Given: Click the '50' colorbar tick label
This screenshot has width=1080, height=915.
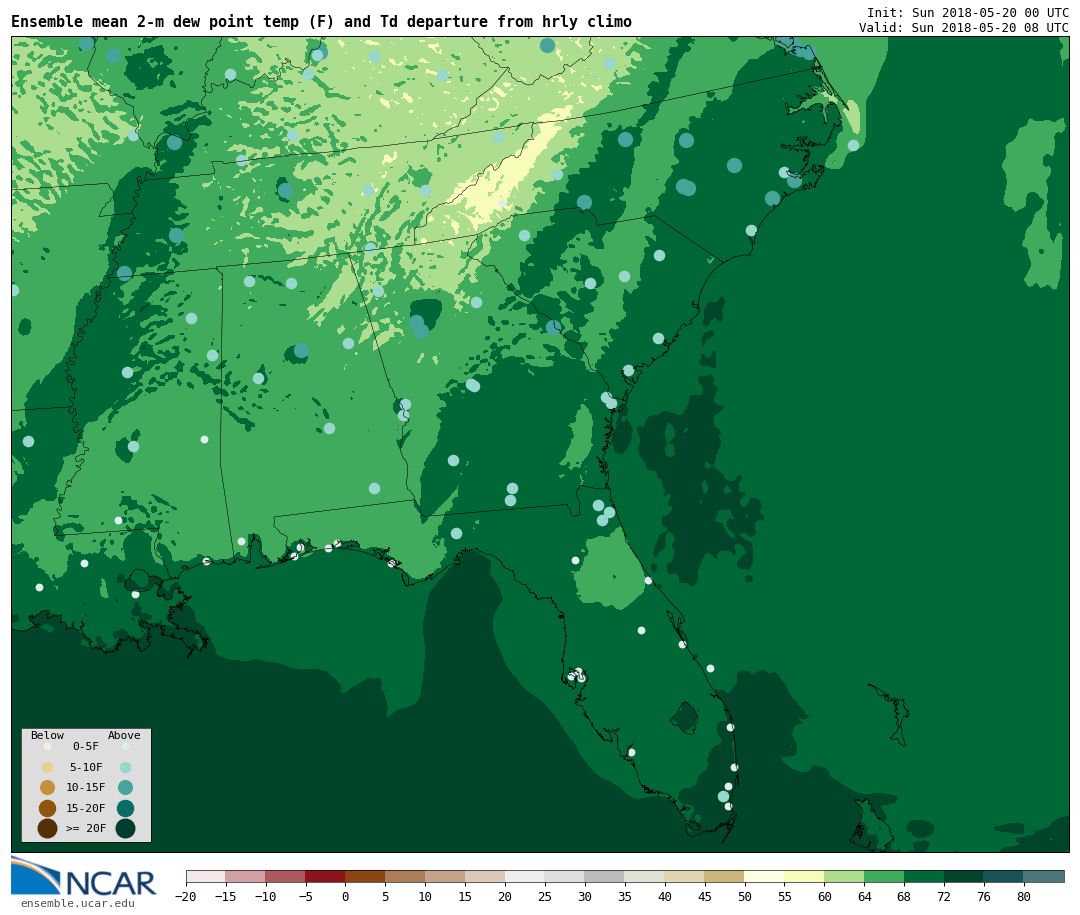Looking at the screenshot, I should [x=745, y=896].
